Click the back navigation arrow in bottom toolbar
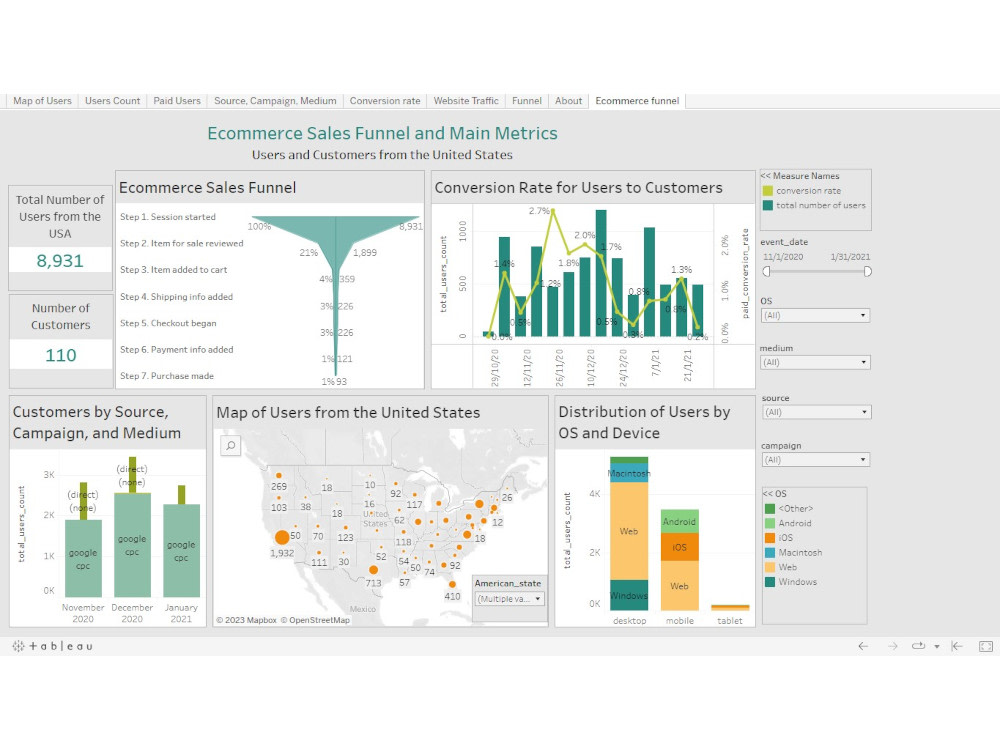 [863, 646]
